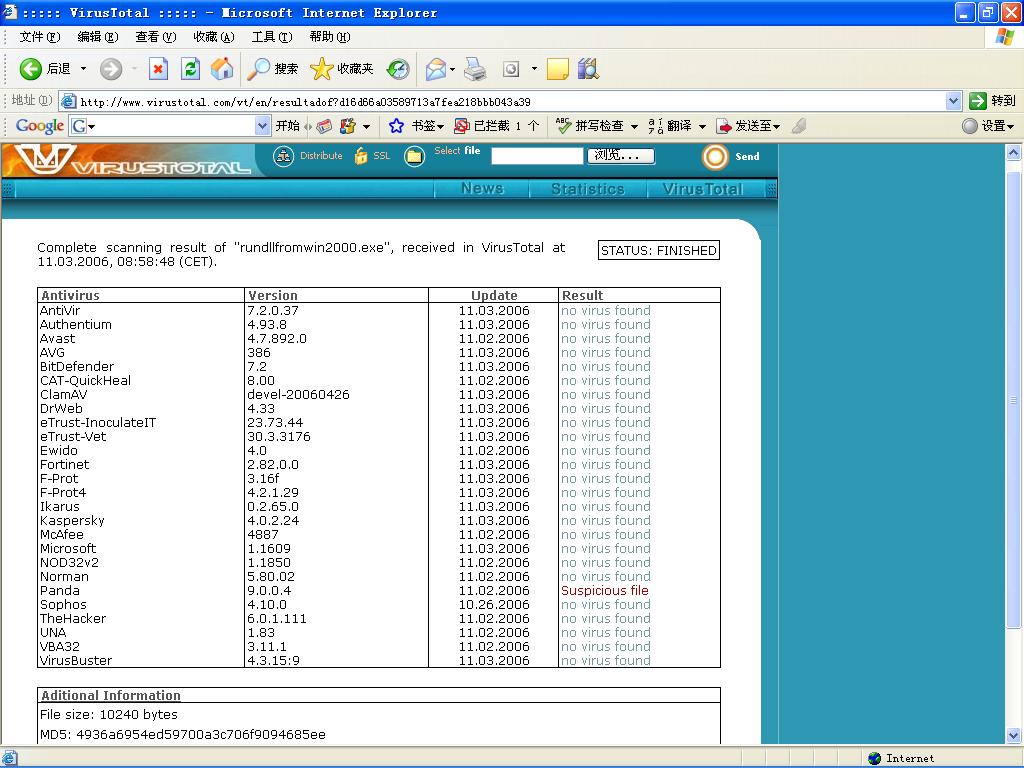The height and width of the screenshot is (768, 1024).
Task: Click the gray Forward arrow button
Action: click(x=111, y=69)
